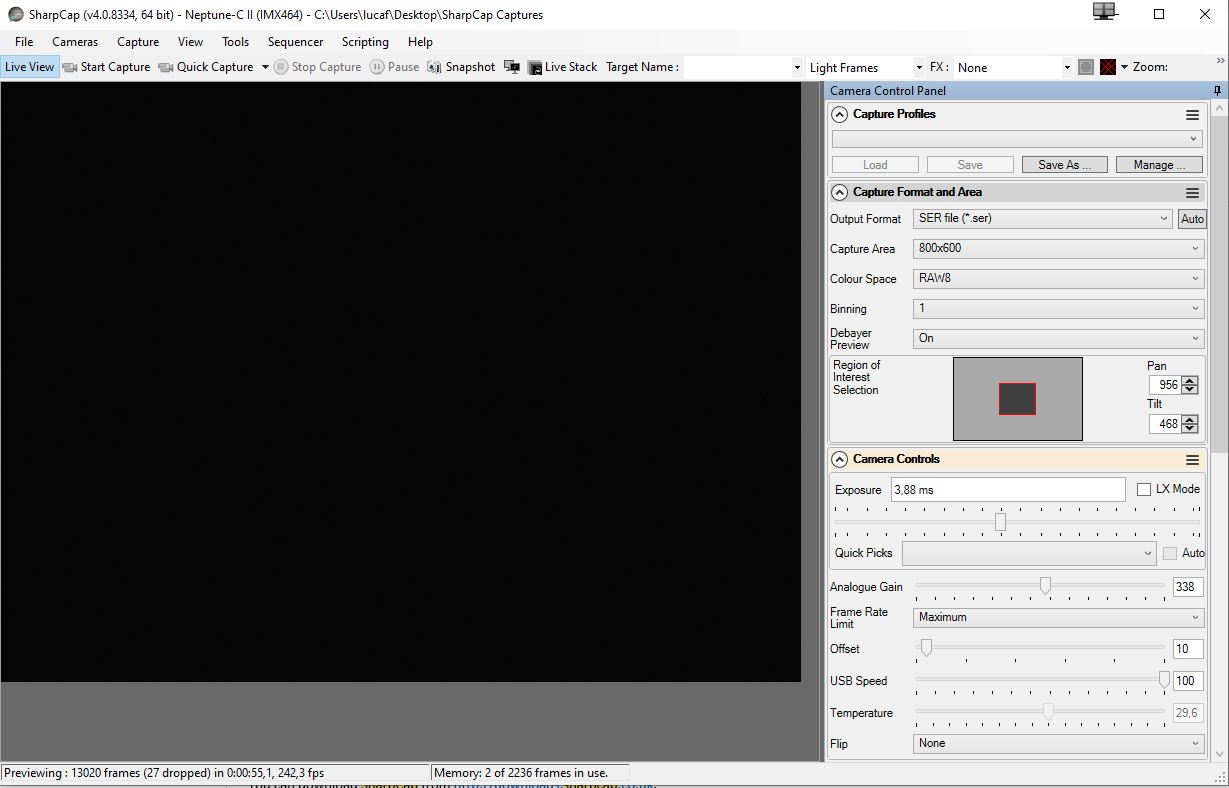Decrease the Tilt value with down arrow
Screen dimensions: 1229x788
(1190, 429)
